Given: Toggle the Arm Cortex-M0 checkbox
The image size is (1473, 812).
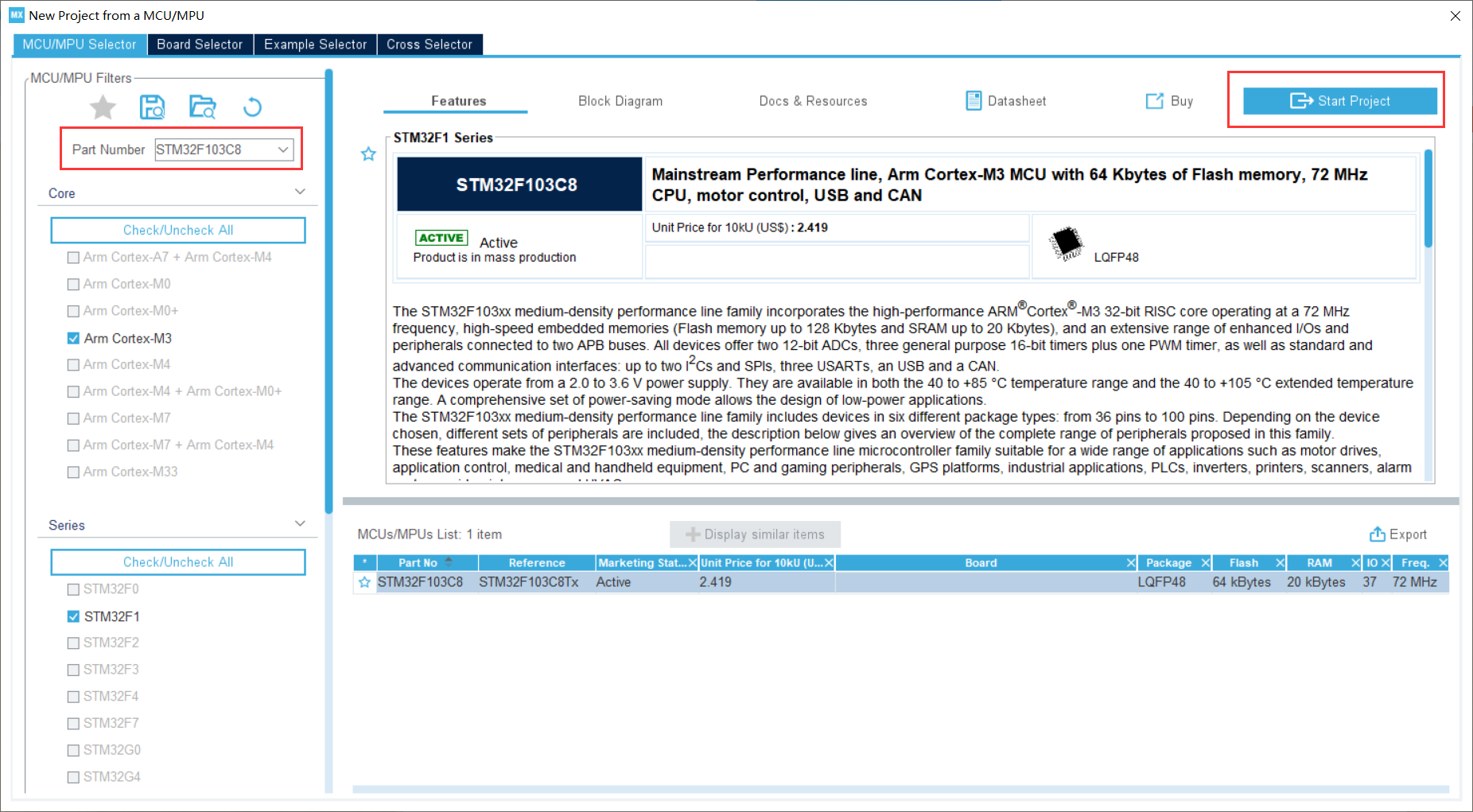Looking at the screenshot, I should 73,284.
